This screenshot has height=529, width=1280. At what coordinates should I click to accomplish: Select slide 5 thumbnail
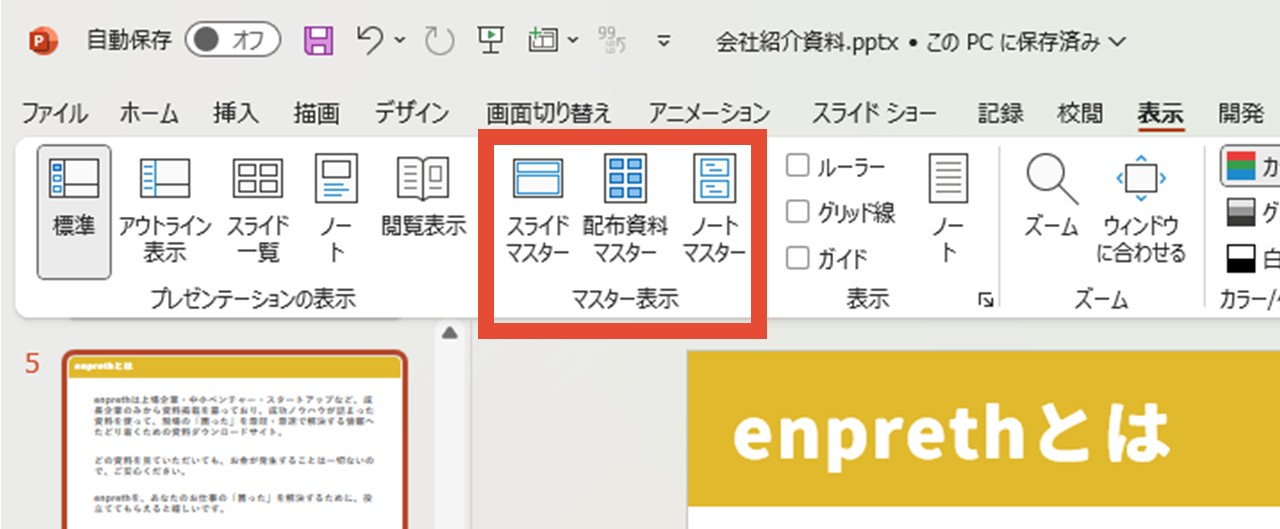235,439
